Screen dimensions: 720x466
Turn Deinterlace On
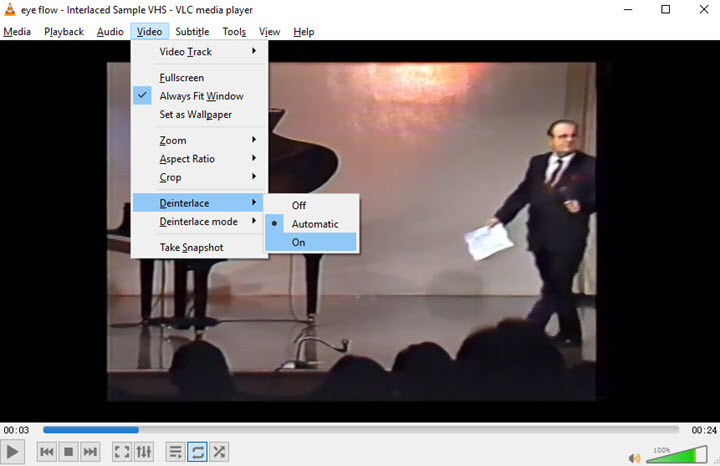pos(311,242)
